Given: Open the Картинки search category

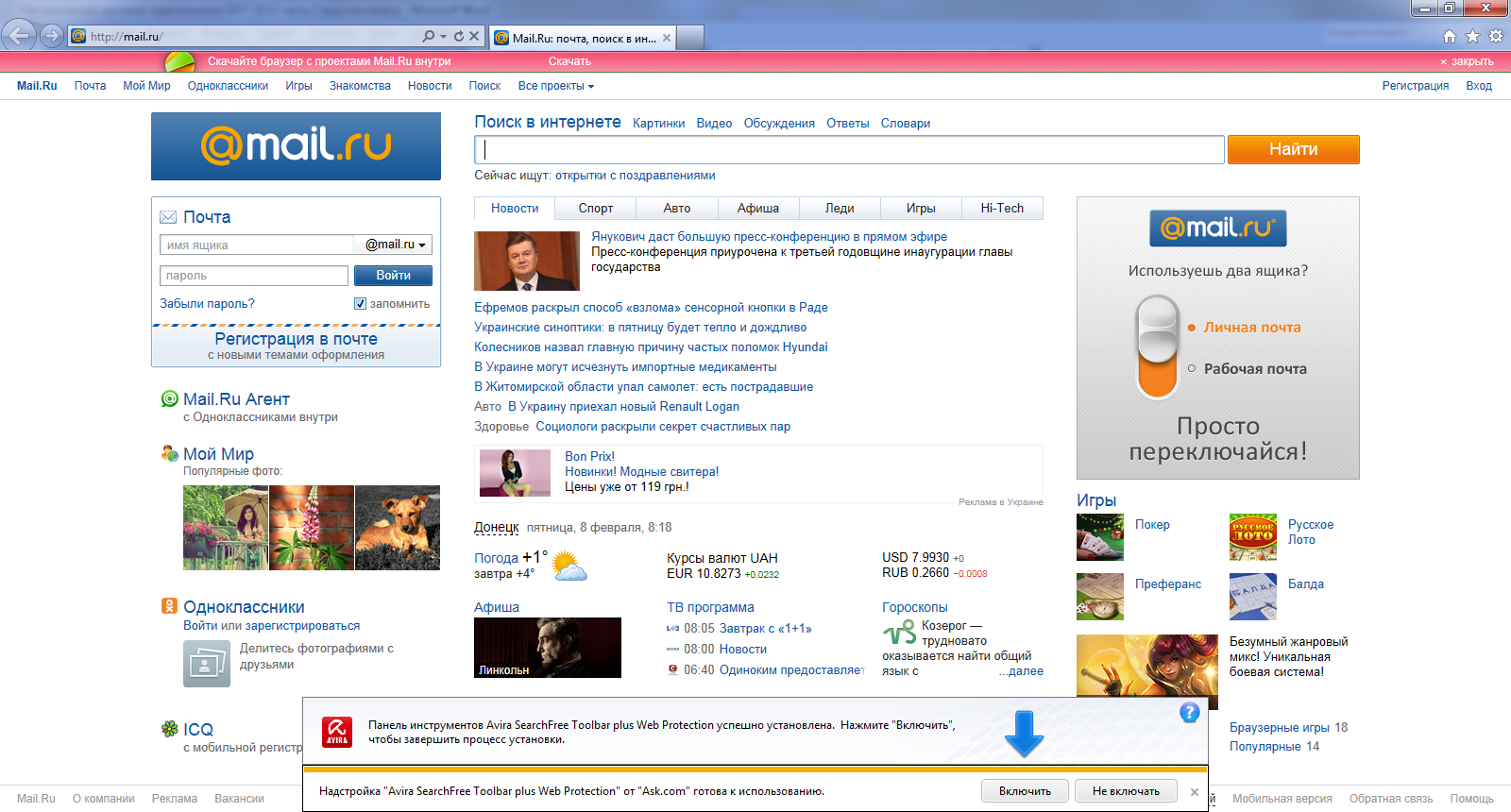Looking at the screenshot, I should pyautogui.click(x=659, y=124).
